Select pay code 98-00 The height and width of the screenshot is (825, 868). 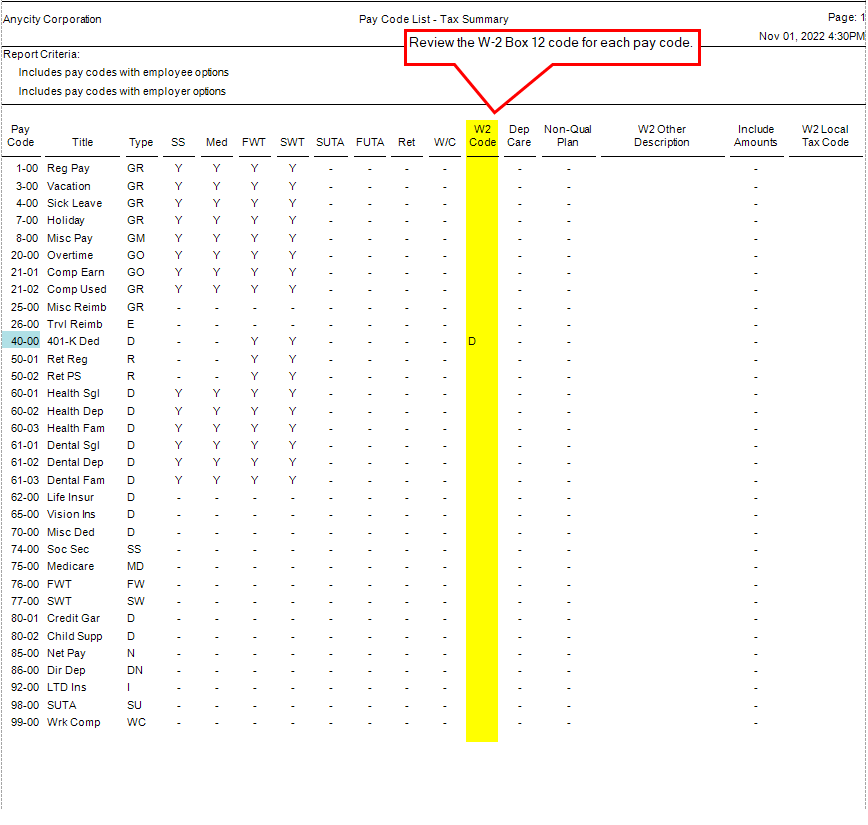click(x=24, y=705)
